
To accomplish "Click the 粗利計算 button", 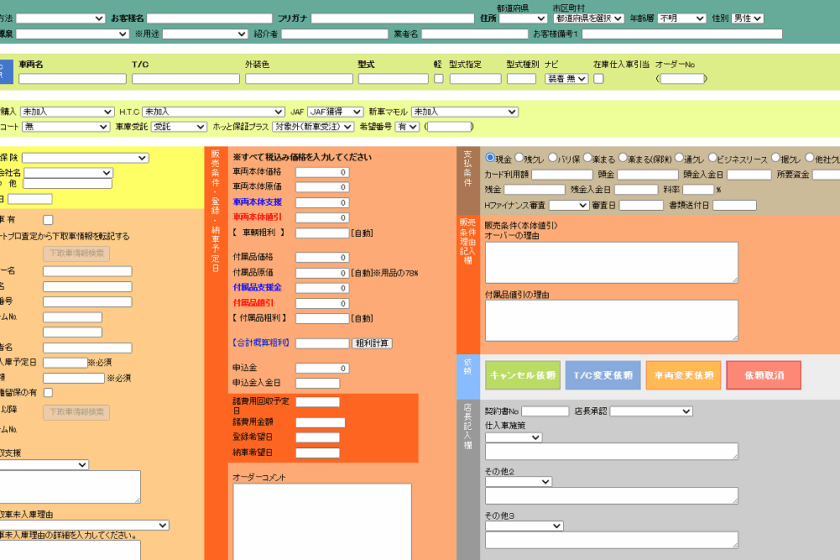I will click(373, 343).
